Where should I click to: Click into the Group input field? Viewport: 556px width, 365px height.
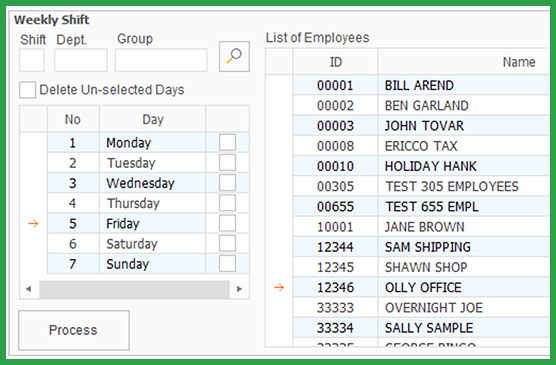tap(161, 60)
